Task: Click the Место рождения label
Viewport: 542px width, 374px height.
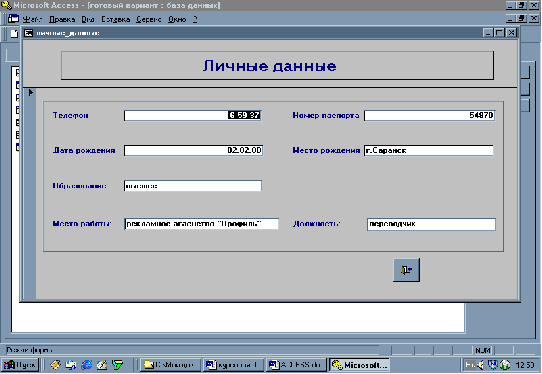Action: pyautogui.click(x=326, y=150)
